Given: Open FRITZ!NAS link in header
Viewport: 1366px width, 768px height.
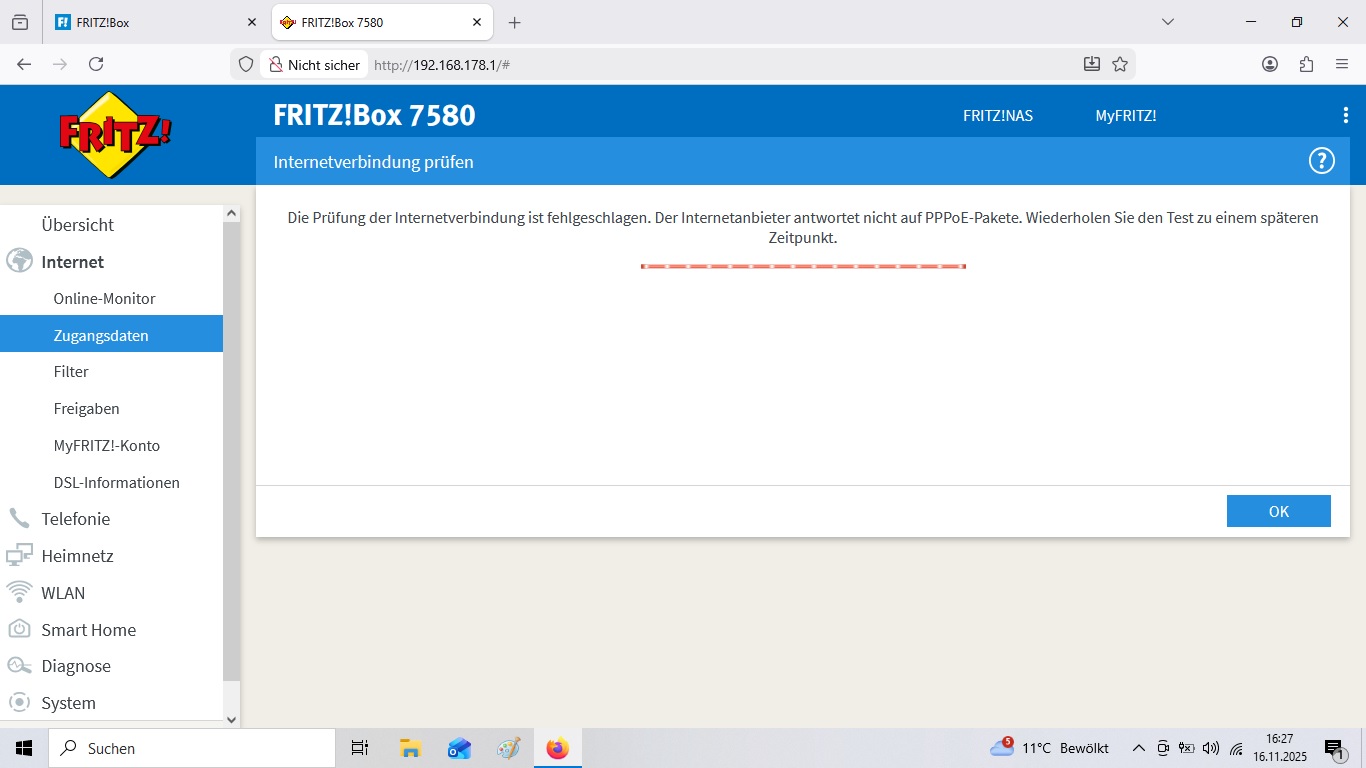Looking at the screenshot, I should (x=997, y=115).
